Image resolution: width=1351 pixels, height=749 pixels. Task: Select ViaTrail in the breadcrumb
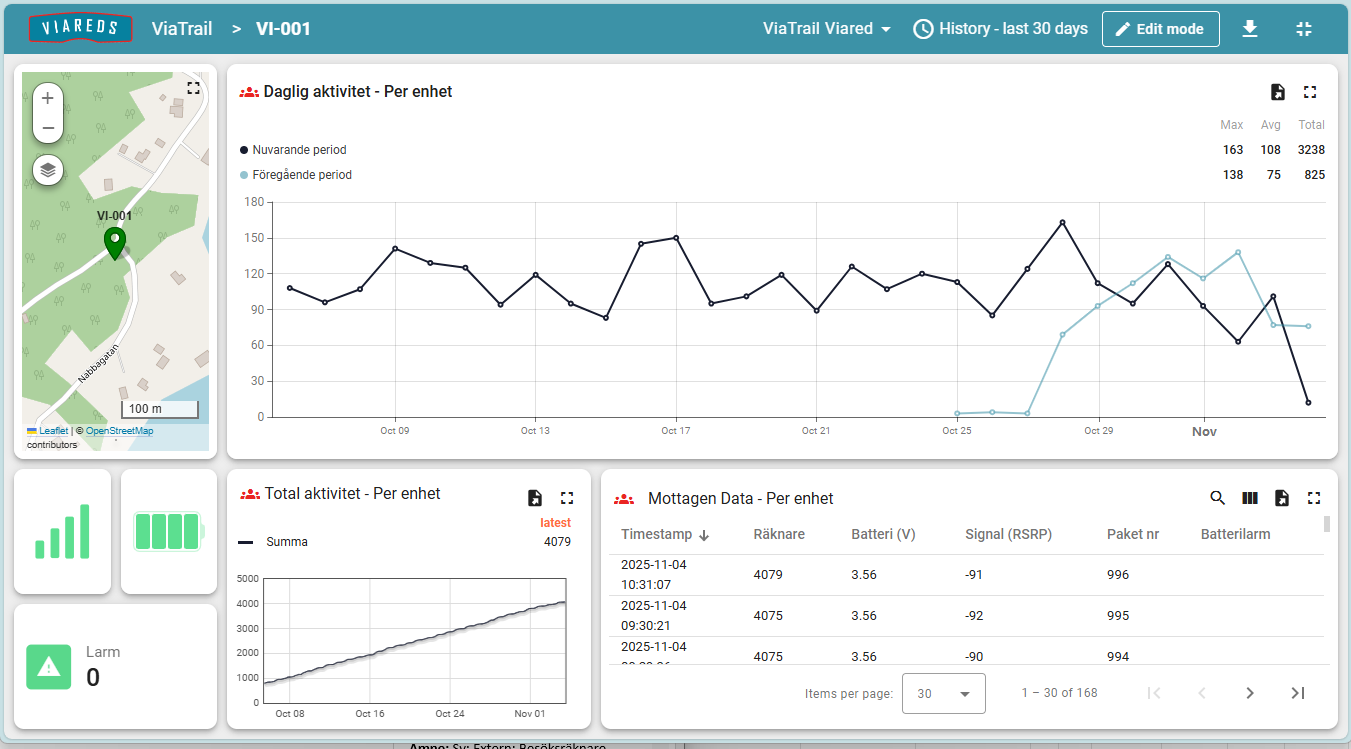point(182,29)
